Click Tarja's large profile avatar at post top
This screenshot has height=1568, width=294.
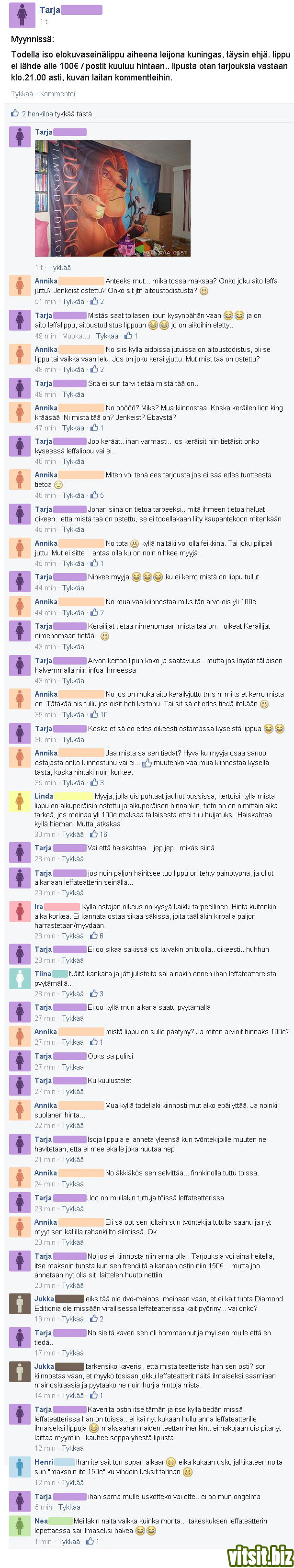[22, 15]
